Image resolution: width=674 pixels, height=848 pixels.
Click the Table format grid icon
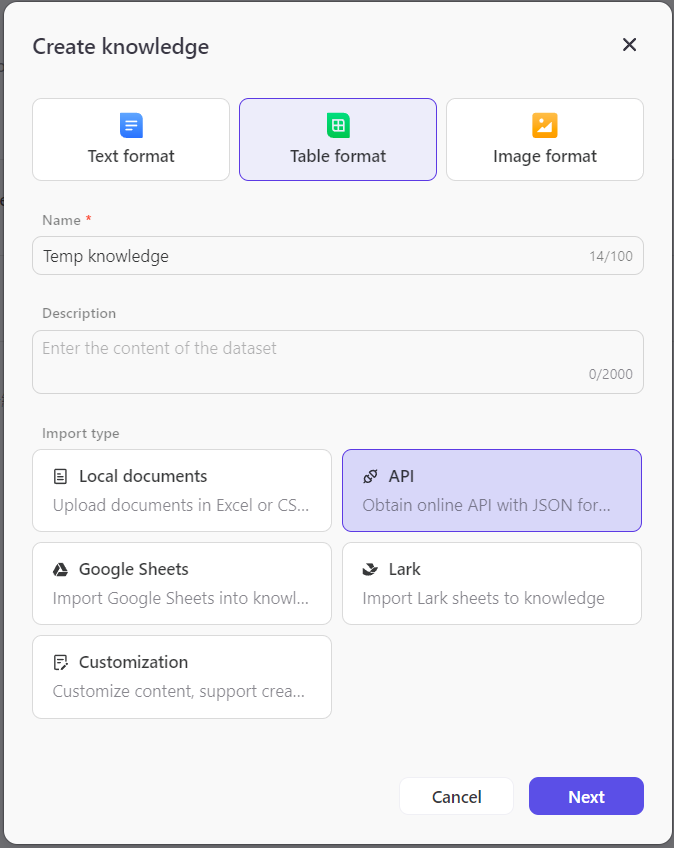click(x=337, y=124)
